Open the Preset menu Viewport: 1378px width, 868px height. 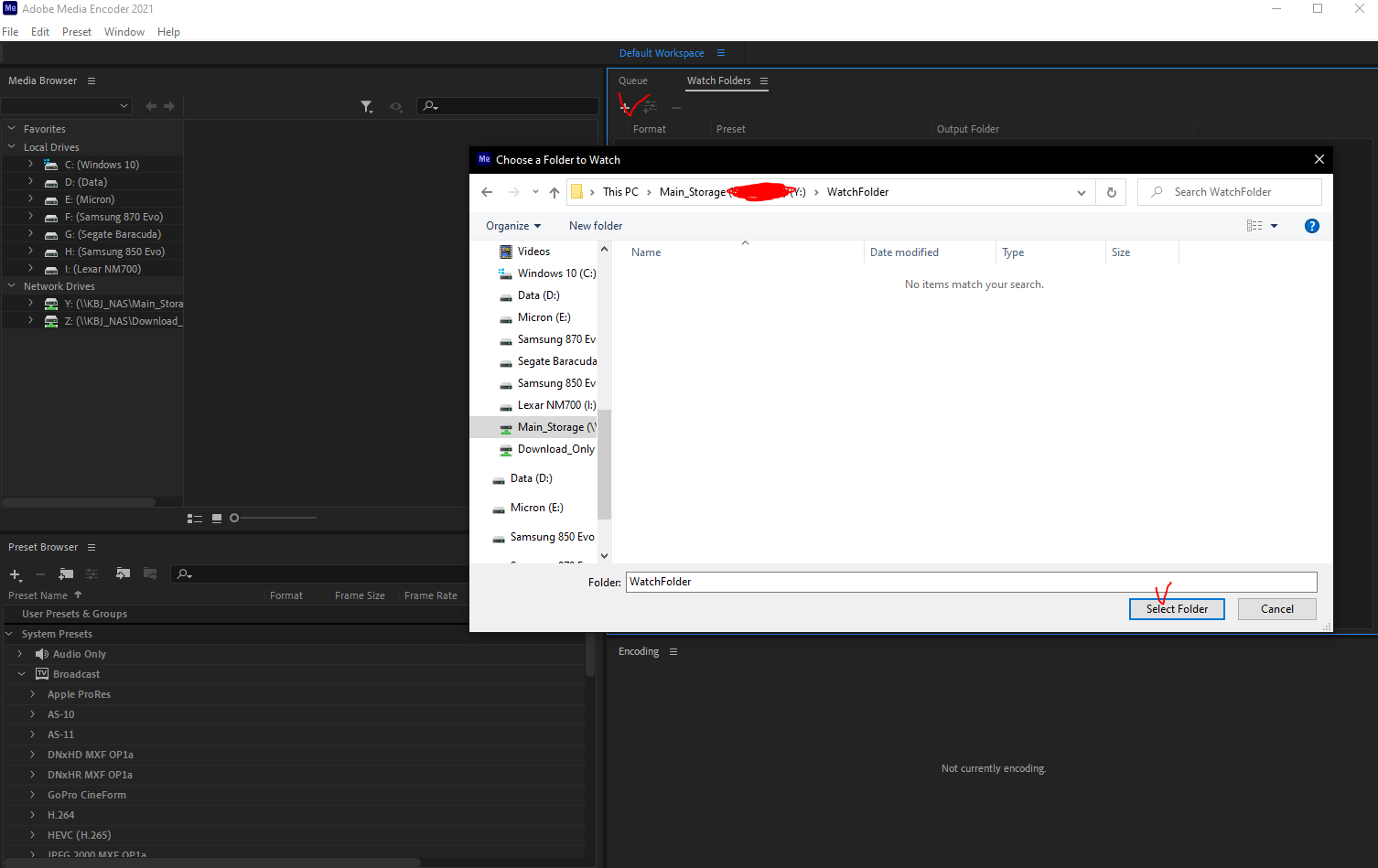pos(77,32)
